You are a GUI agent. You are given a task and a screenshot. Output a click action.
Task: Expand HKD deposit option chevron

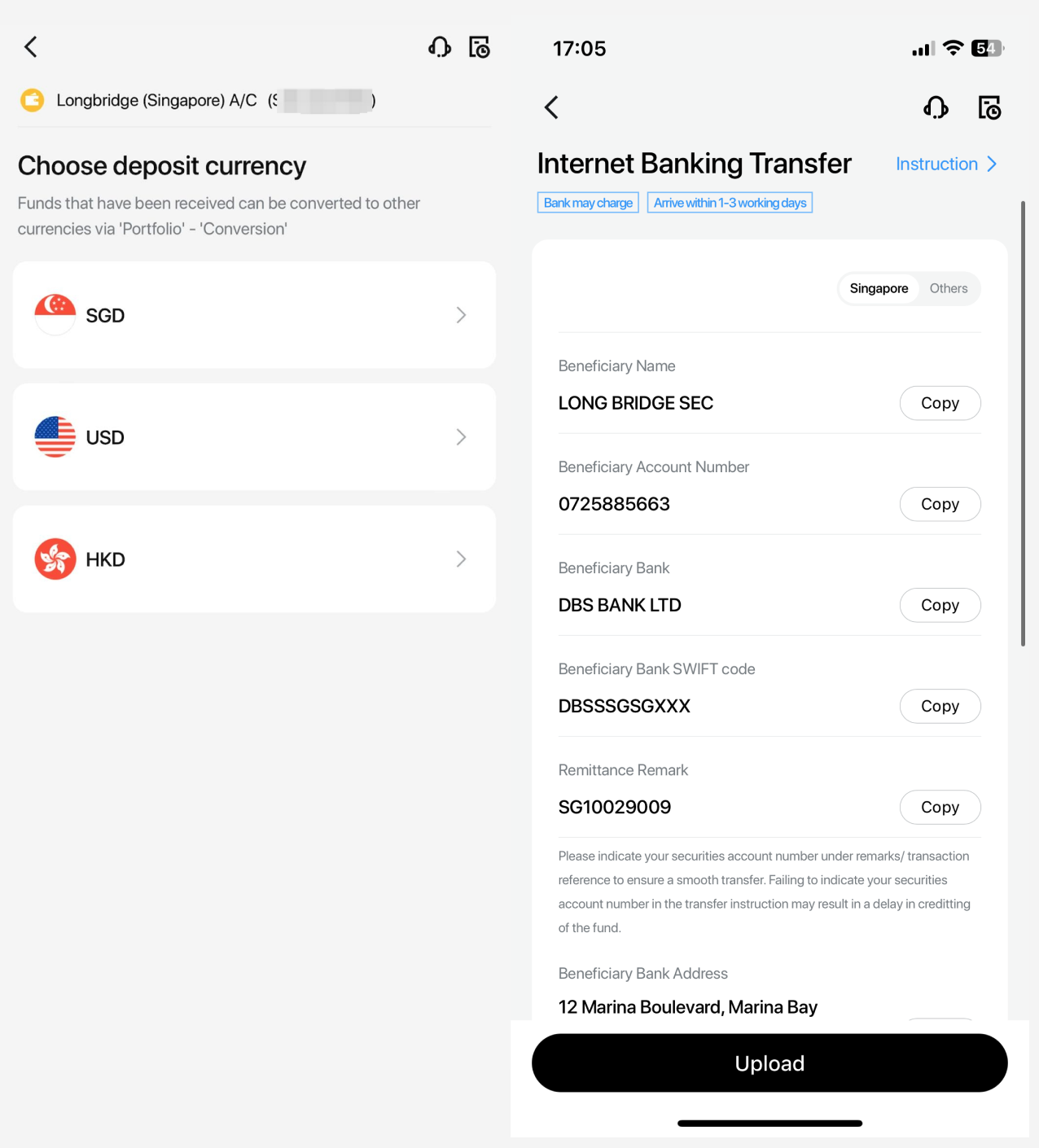pos(462,559)
